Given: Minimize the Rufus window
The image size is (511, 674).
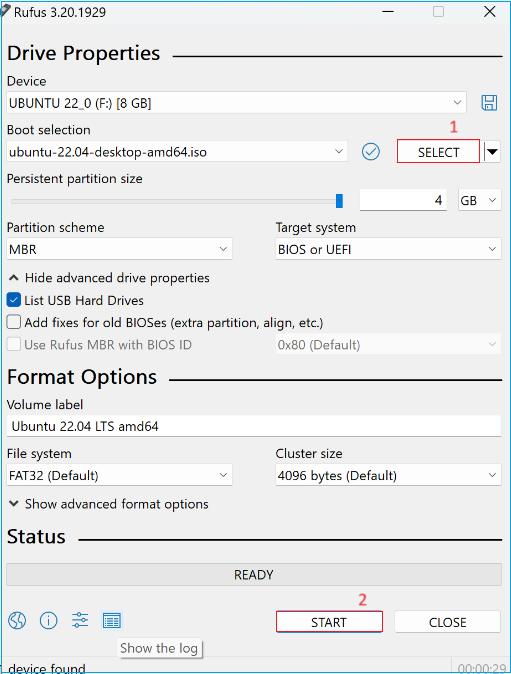Looking at the screenshot, I should tap(388, 12).
